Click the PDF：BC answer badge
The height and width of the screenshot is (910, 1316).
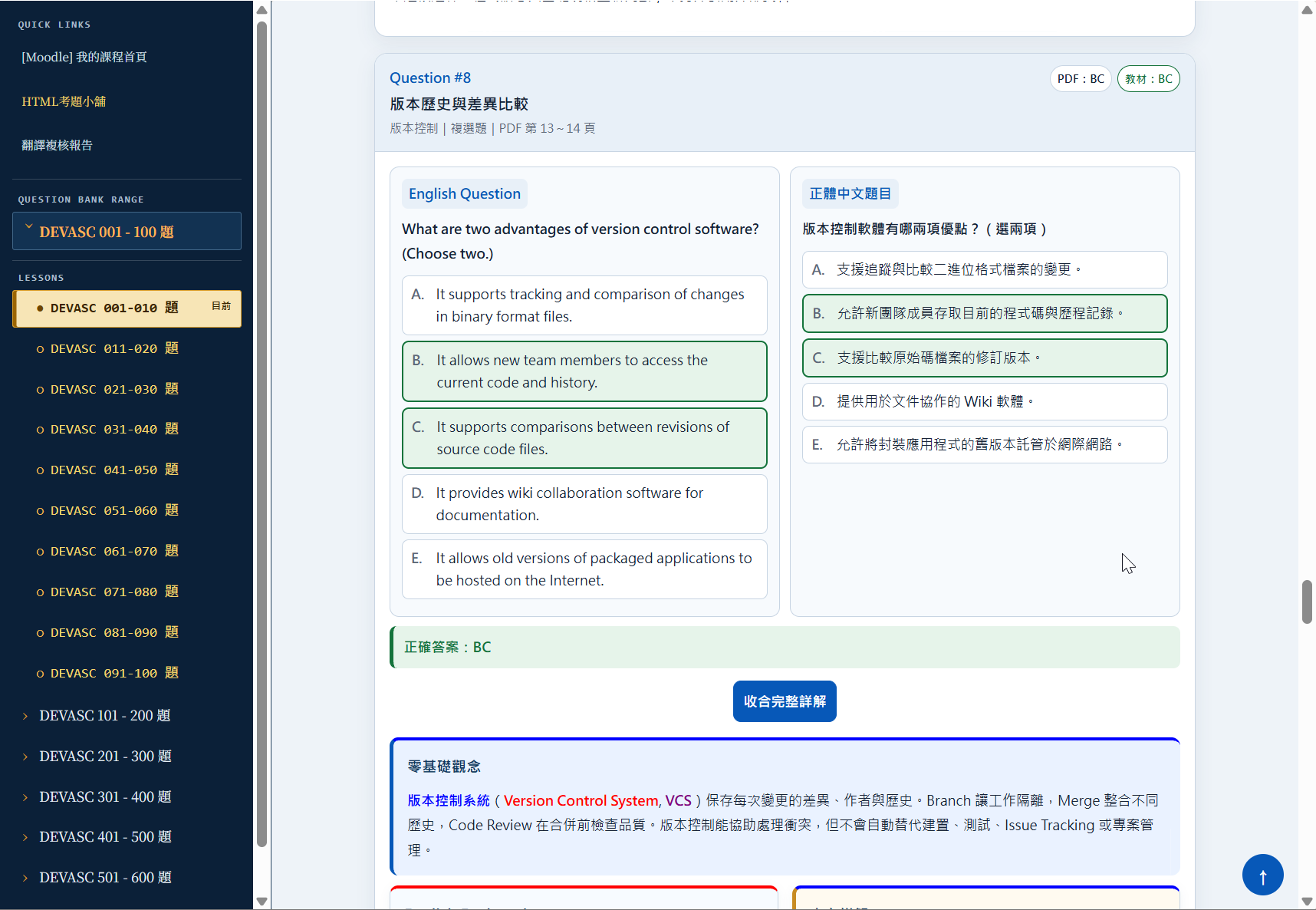coord(1081,78)
